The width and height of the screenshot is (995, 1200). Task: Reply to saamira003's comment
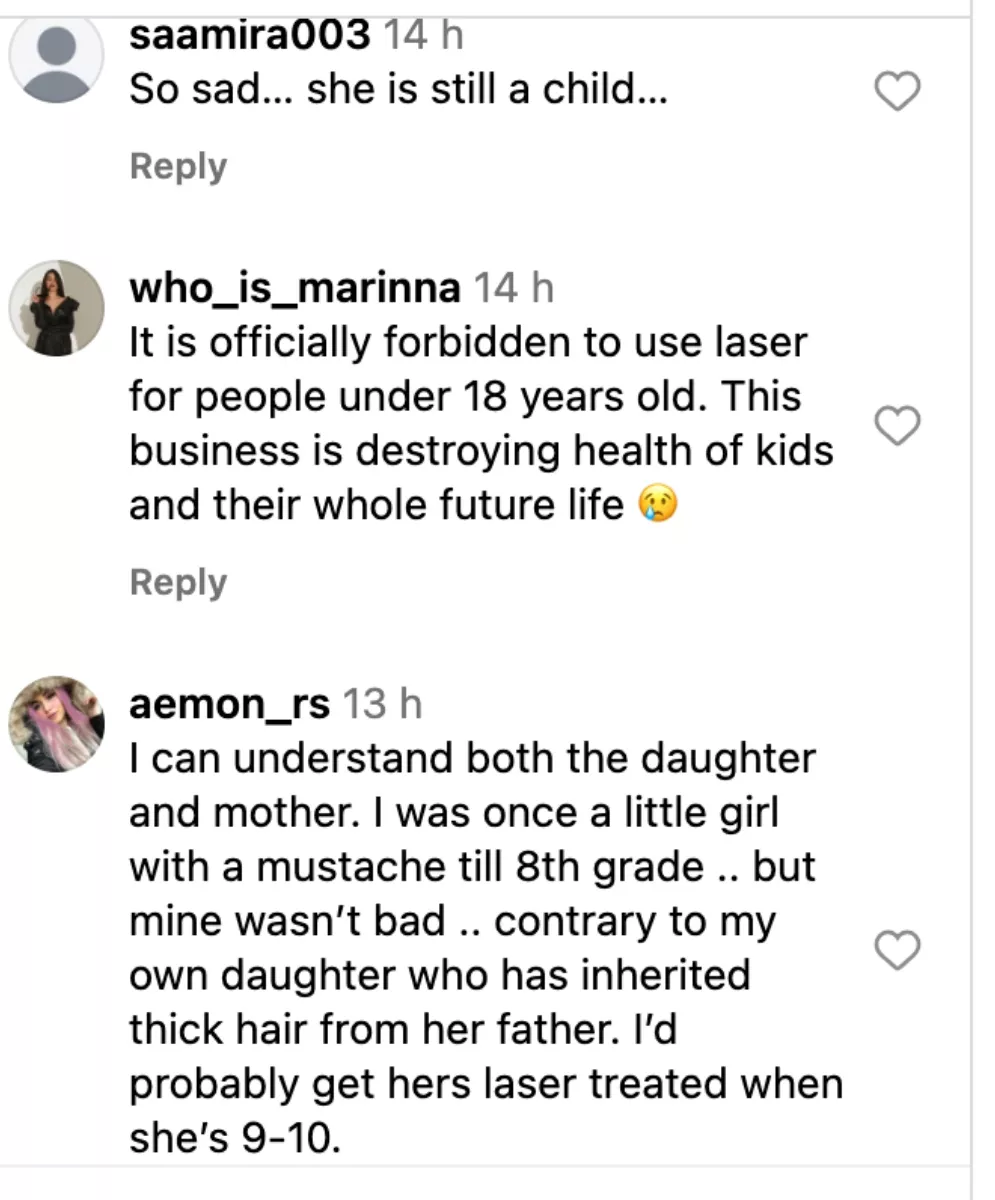point(178,166)
